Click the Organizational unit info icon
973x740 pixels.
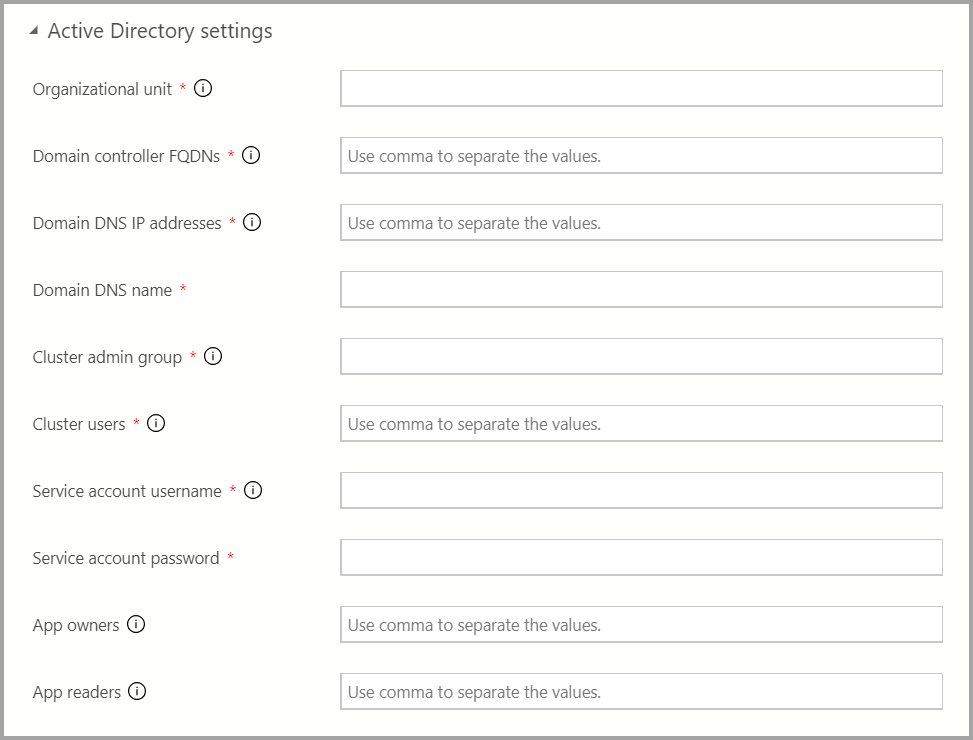(203, 88)
